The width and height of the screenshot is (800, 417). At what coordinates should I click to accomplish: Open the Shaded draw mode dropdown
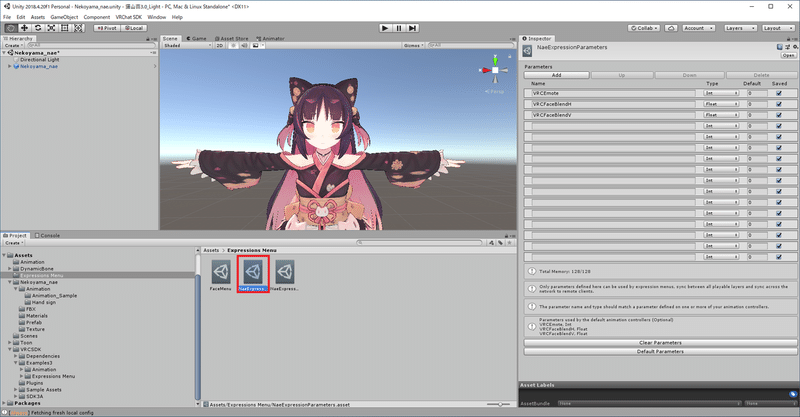(x=187, y=45)
